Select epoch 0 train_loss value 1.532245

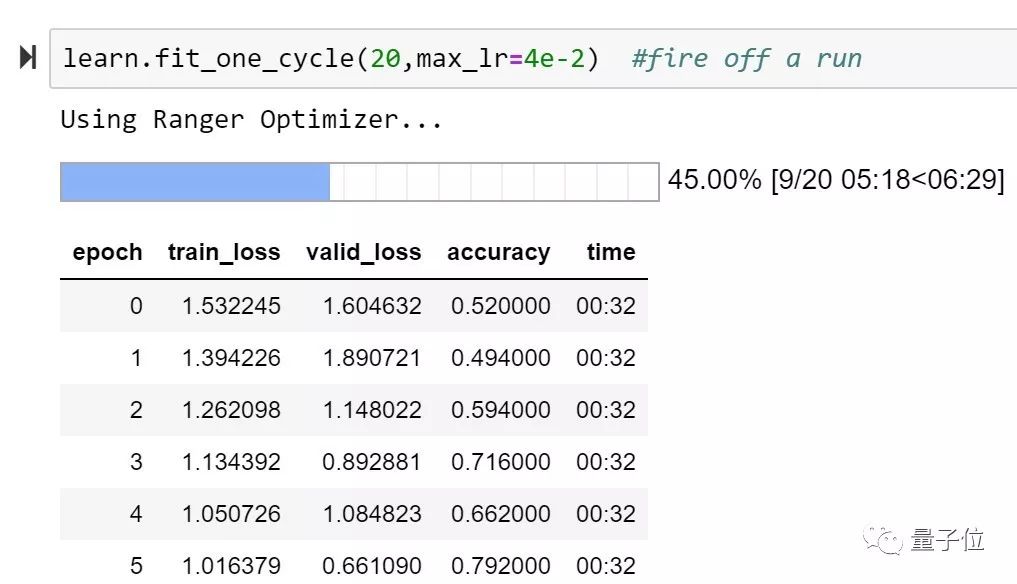click(x=231, y=306)
